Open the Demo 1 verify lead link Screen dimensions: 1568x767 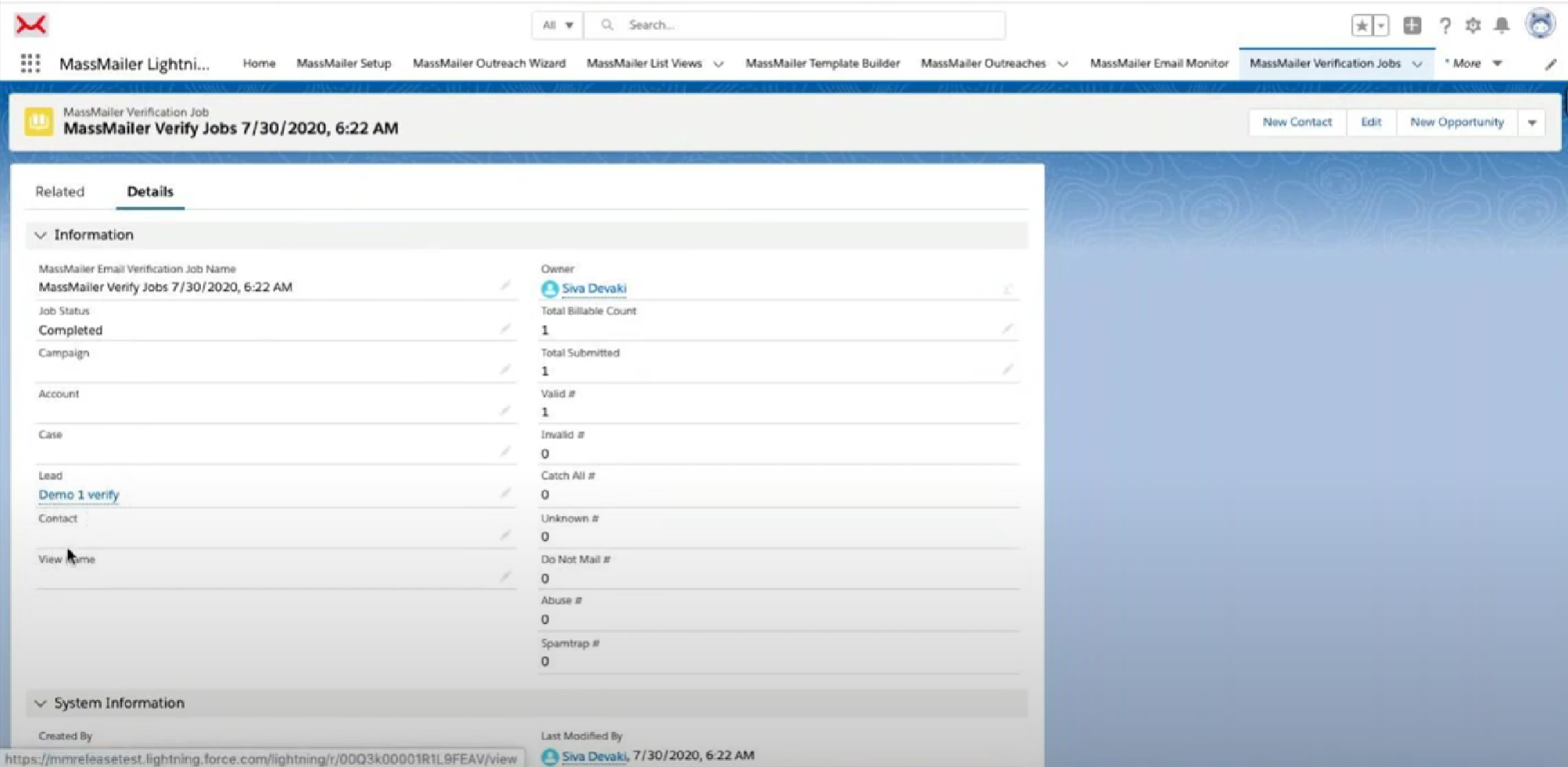79,495
